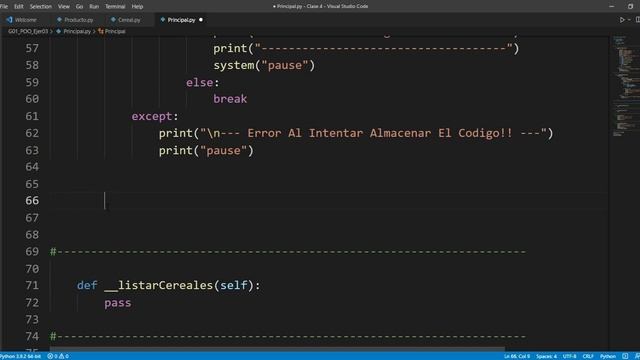
Task: Click the 'else:' keyword on line 59
Action: pyautogui.click(x=202, y=82)
